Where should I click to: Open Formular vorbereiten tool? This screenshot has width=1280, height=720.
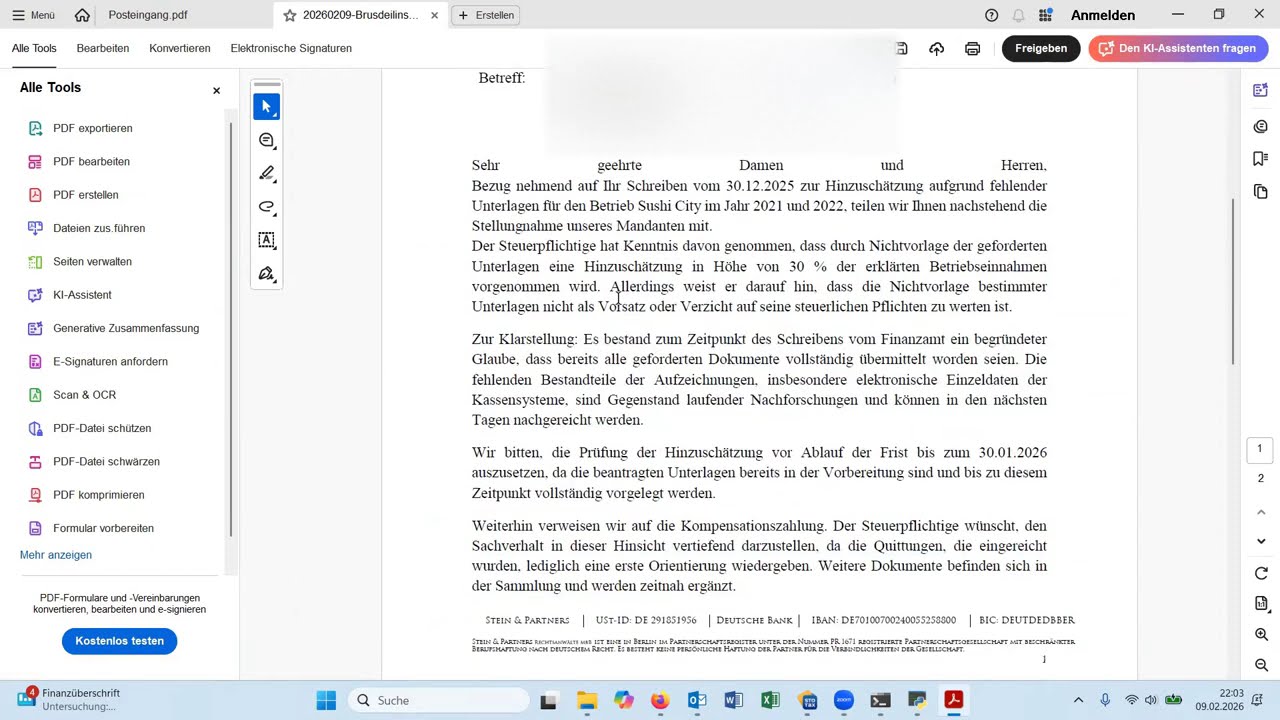pos(103,528)
